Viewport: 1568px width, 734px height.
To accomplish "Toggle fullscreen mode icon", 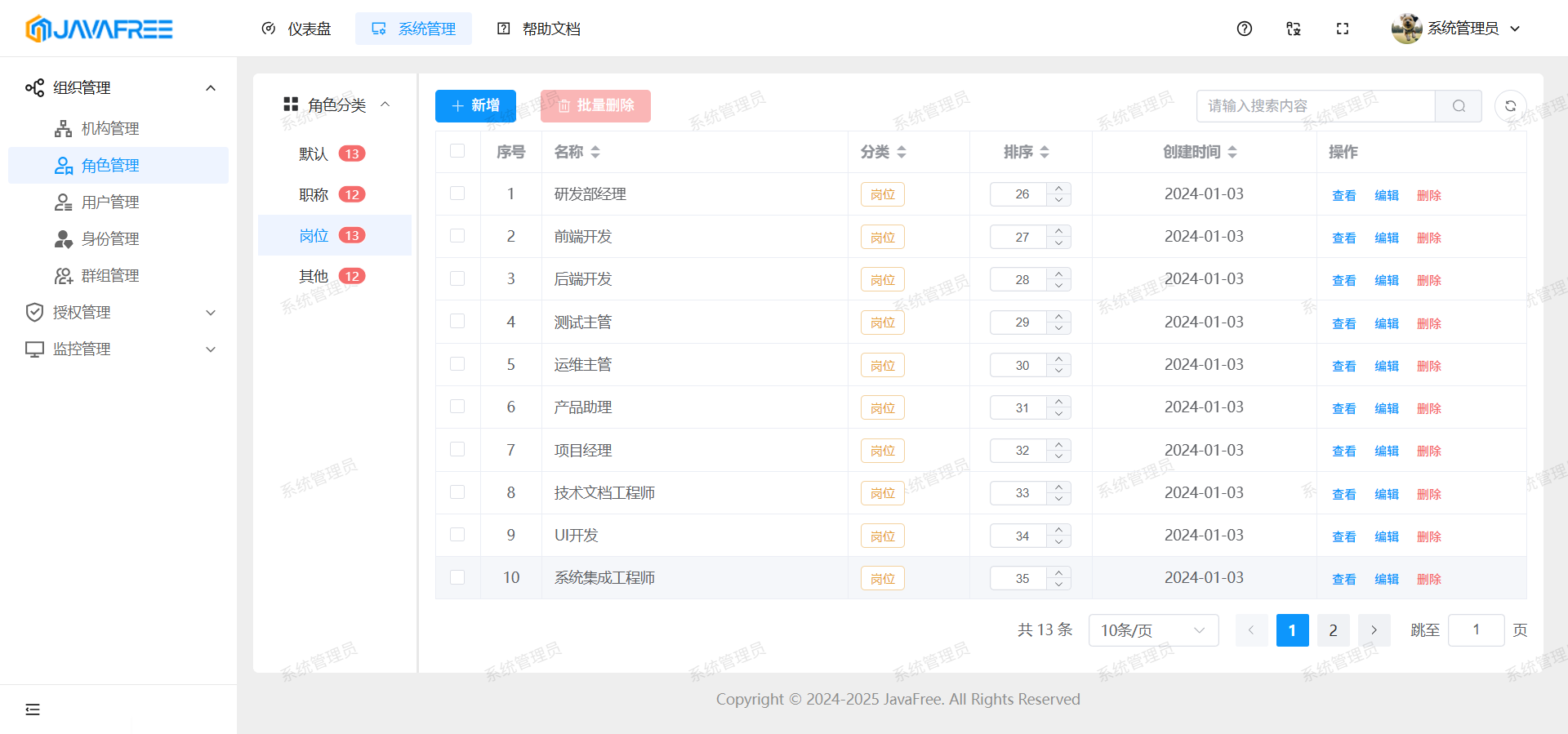I will pyautogui.click(x=1342, y=29).
